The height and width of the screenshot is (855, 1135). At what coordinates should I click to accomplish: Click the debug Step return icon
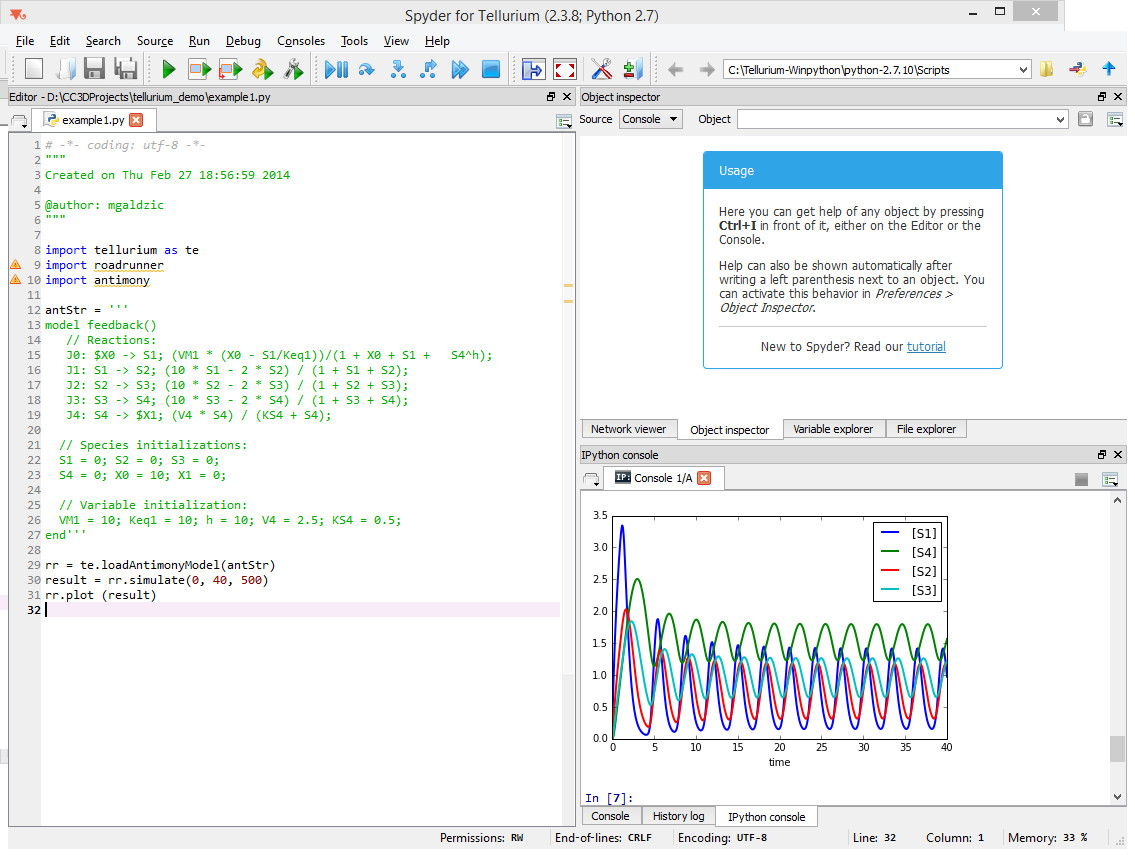[429, 70]
